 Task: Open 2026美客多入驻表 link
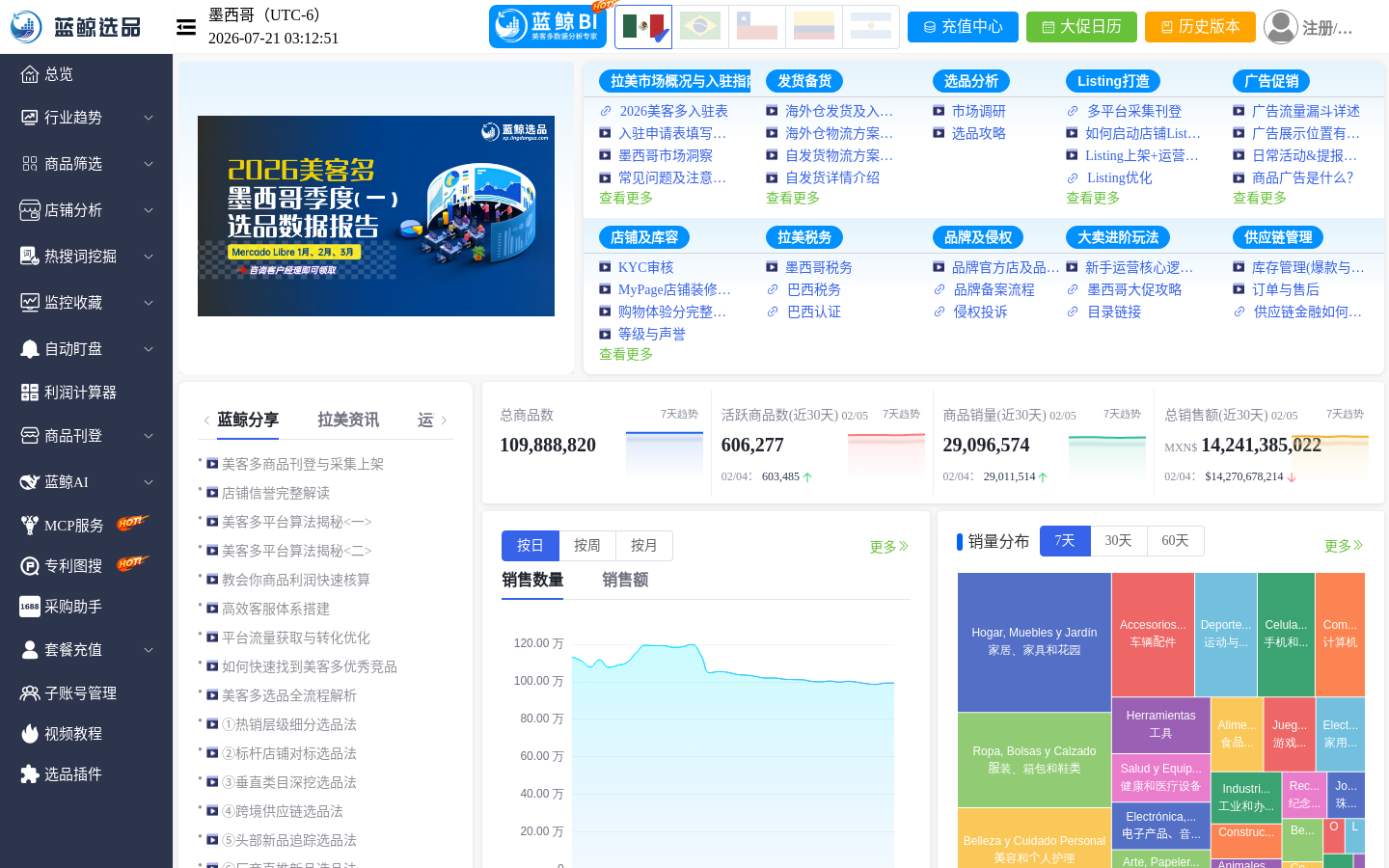(x=673, y=112)
